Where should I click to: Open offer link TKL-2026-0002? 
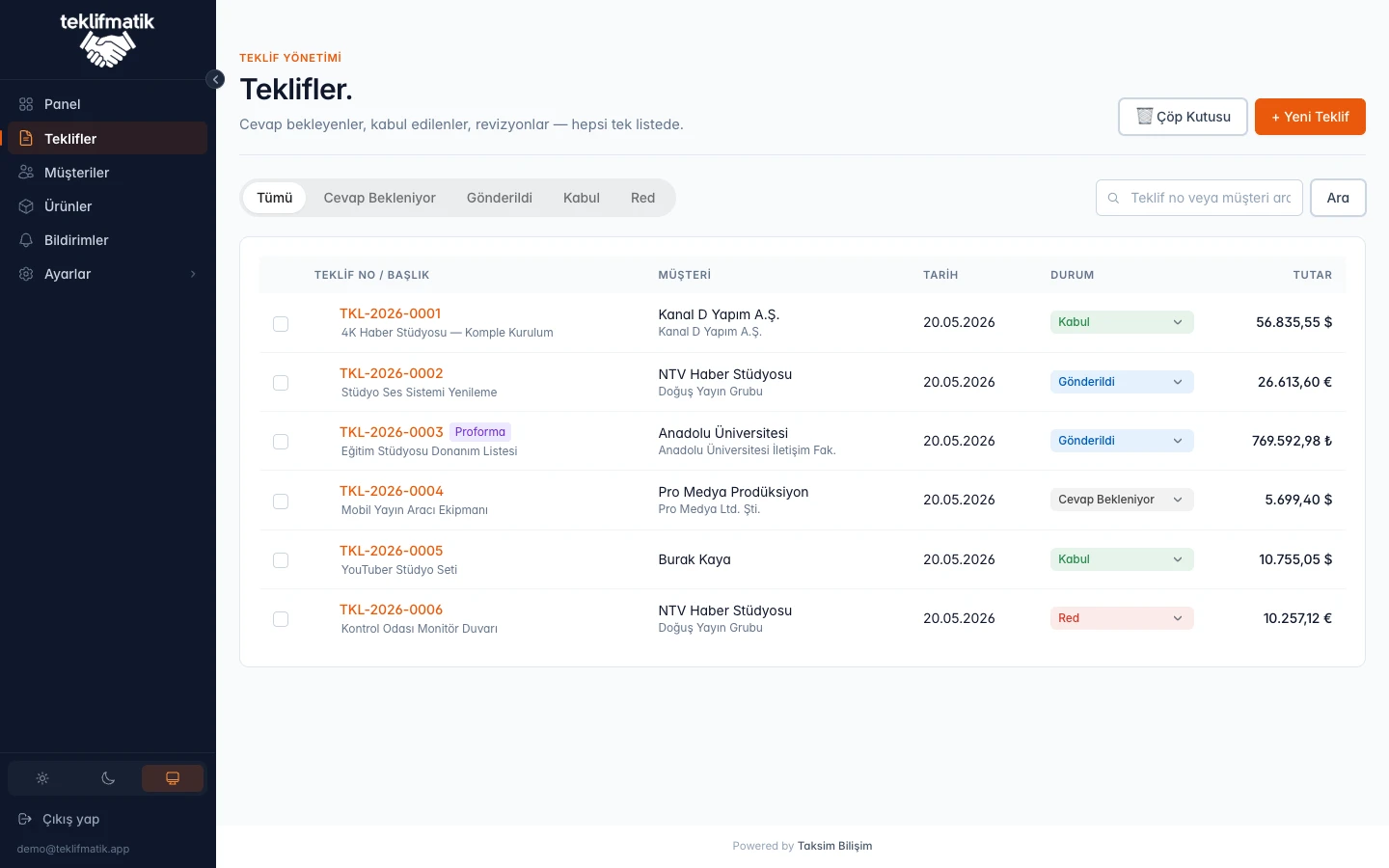tap(391, 373)
